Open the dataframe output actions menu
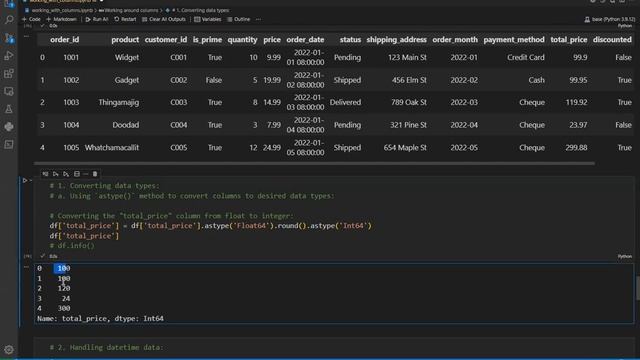 pyautogui.click(x=27, y=36)
